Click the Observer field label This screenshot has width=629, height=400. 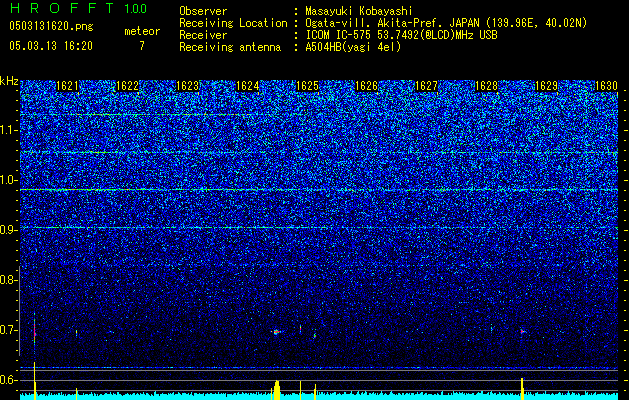pos(203,11)
